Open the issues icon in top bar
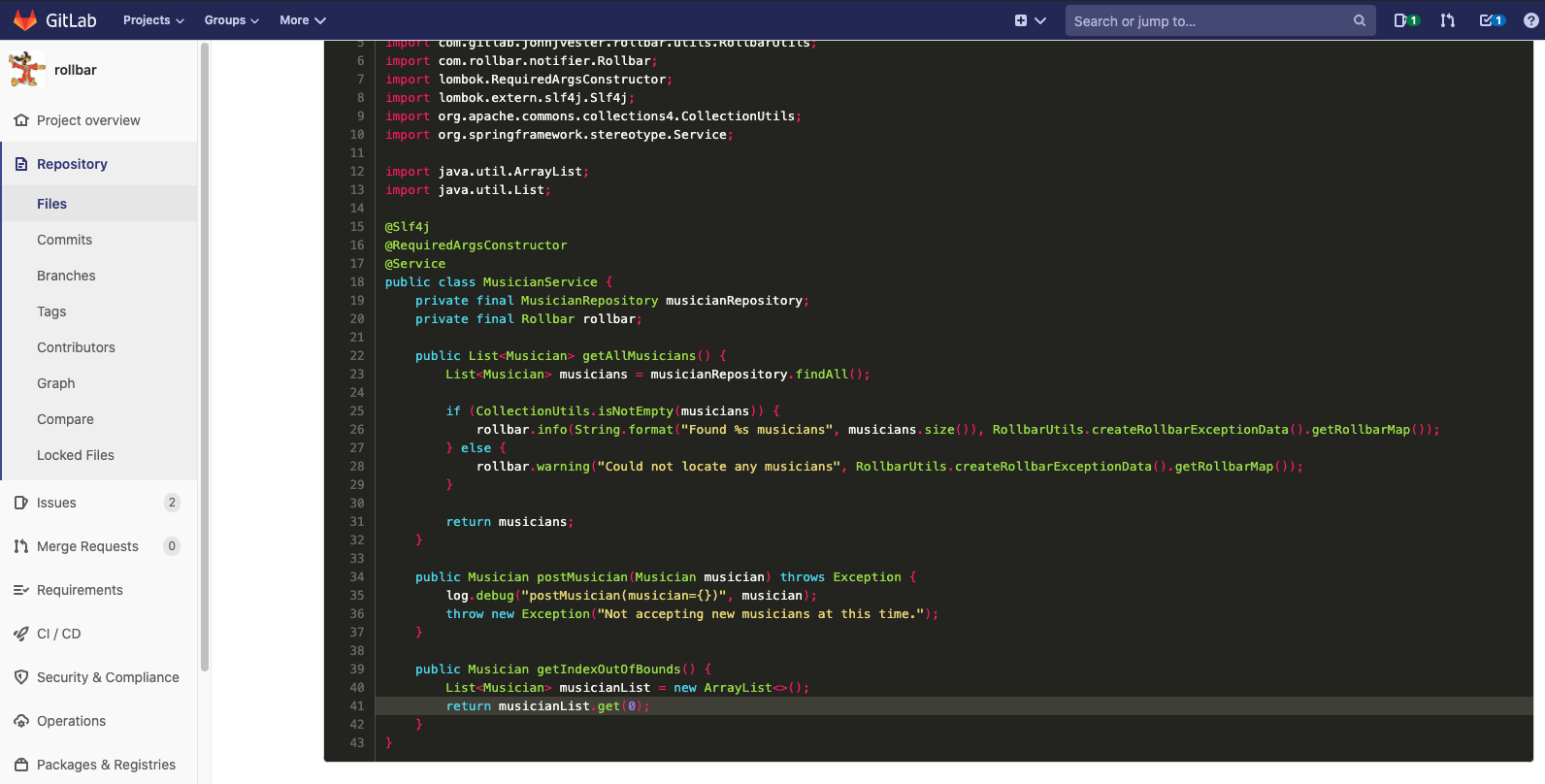This screenshot has width=1545, height=784. (x=1401, y=20)
